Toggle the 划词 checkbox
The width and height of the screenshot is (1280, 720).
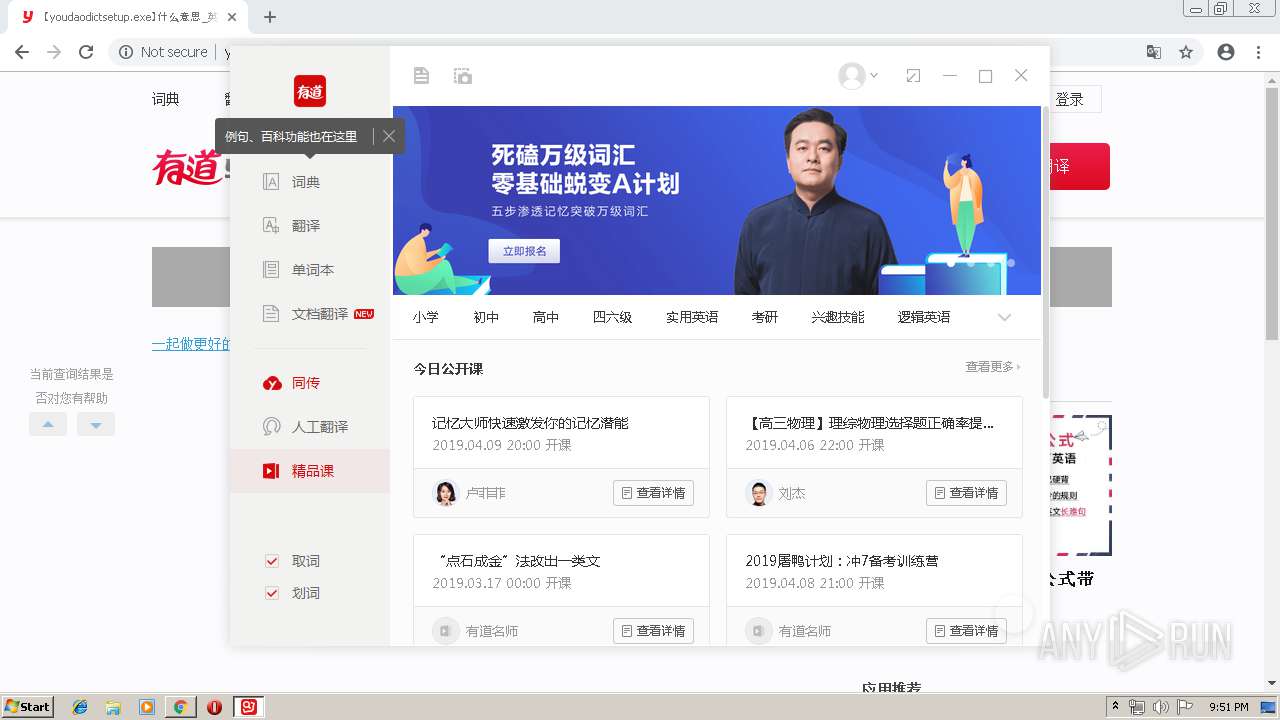(271, 593)
